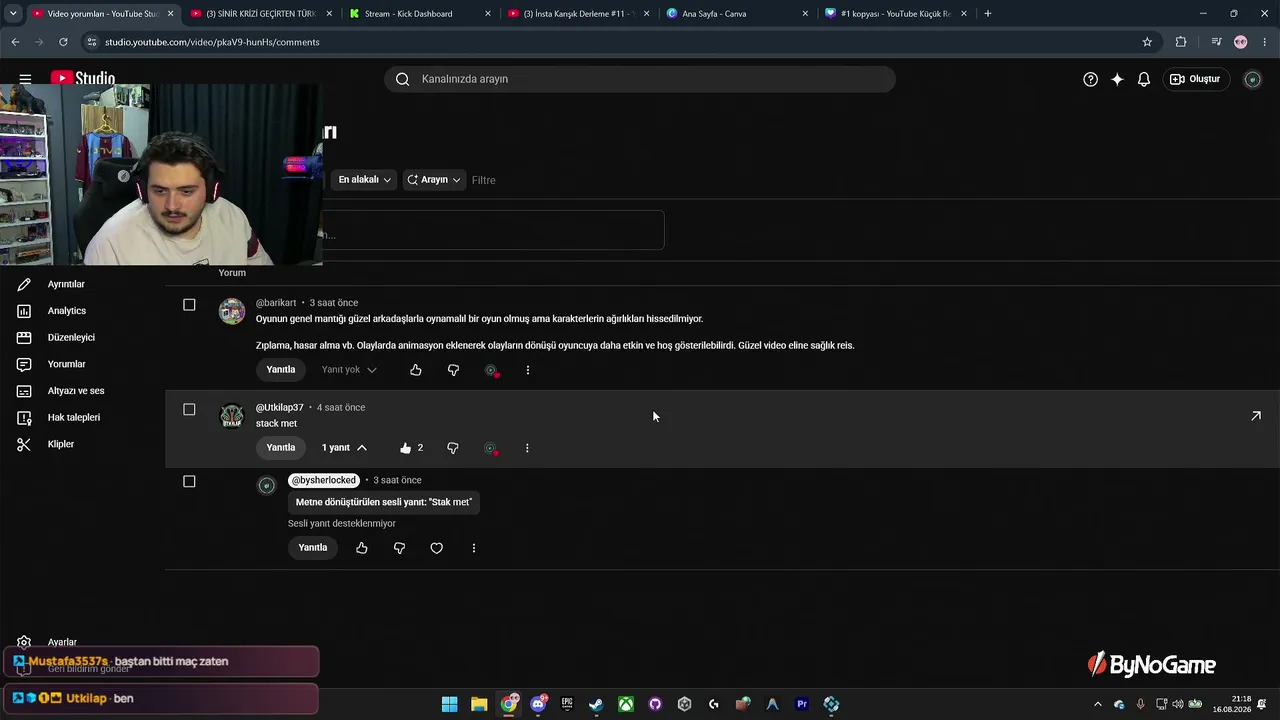Viewport: 1280px width, 720px height.
Task: Heart the @Utkilap37 comment
Action: point(490,448)
